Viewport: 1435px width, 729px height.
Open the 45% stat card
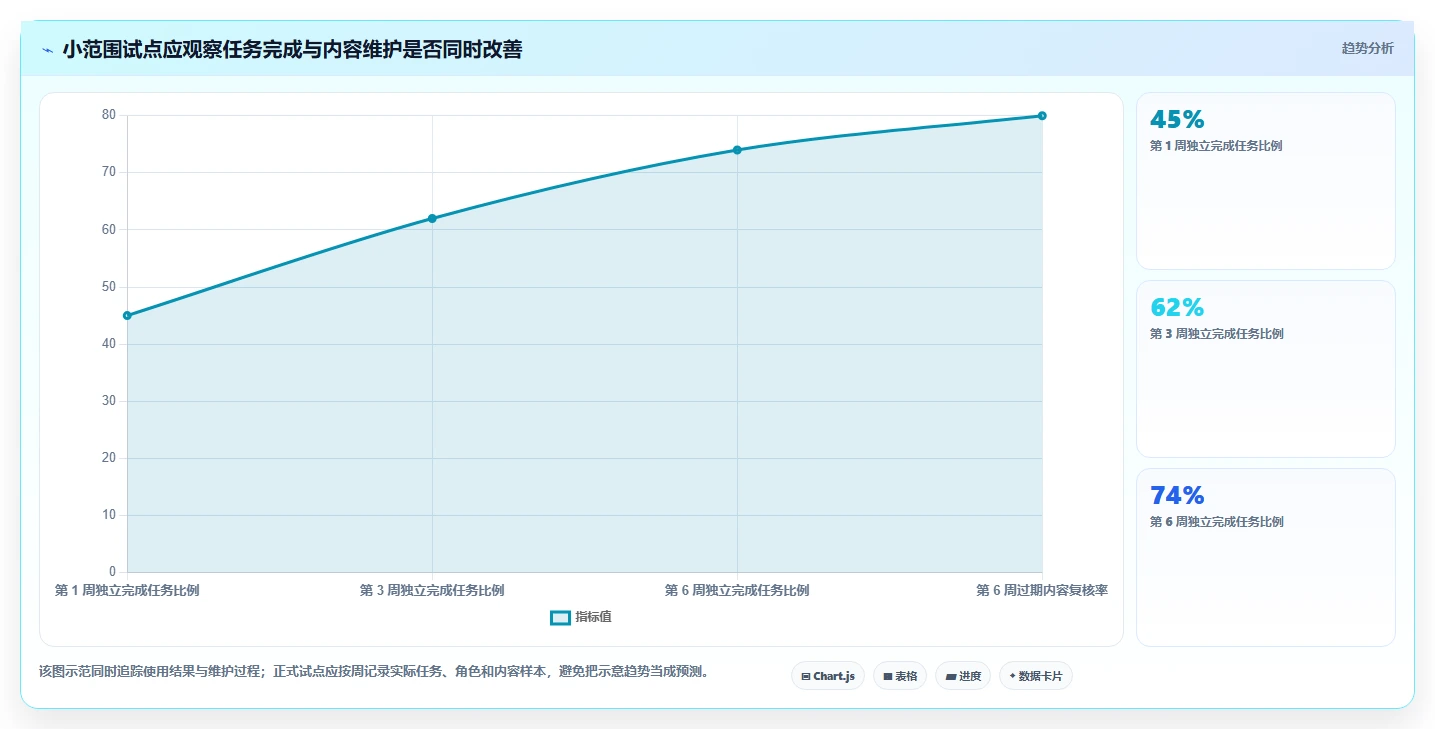click(x=1265, y=181)
